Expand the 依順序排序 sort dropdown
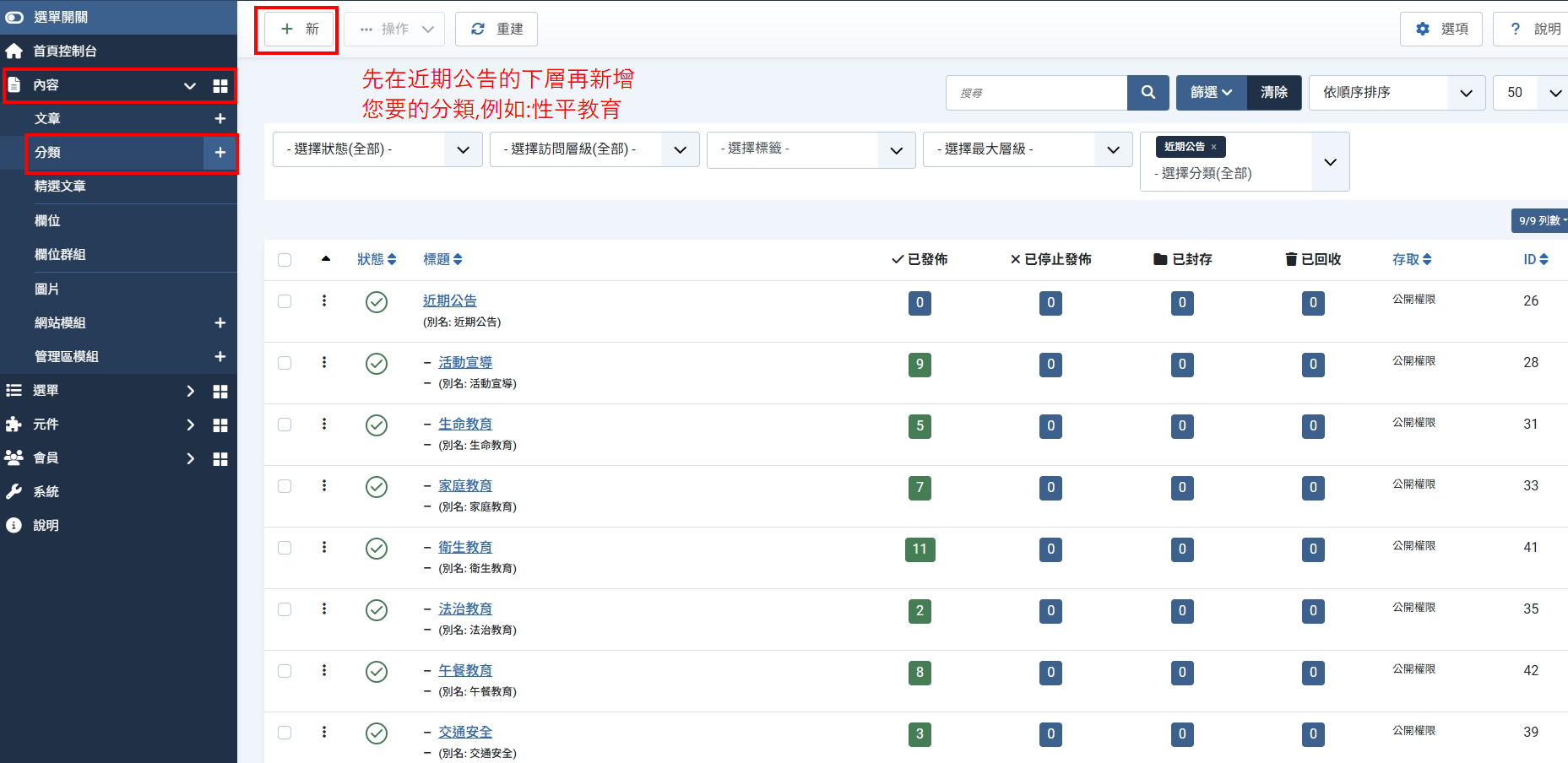 [1397, 93]
